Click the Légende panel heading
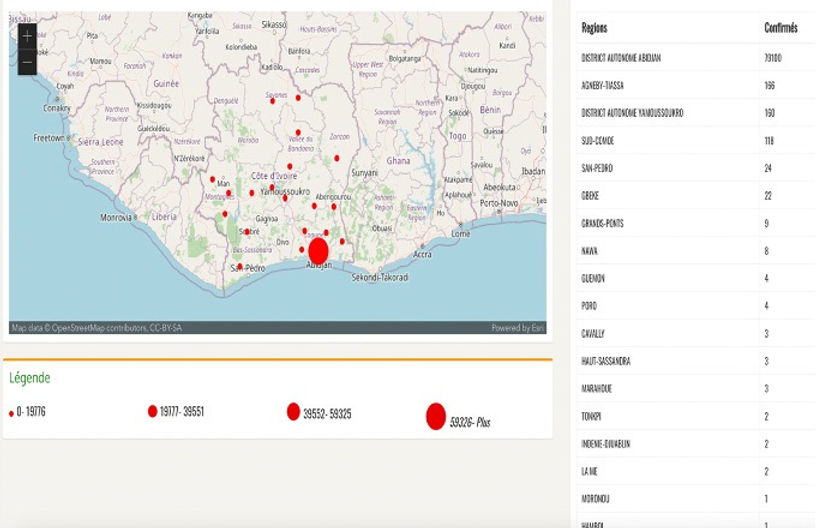The image size is (816, 528). pos(29,378)
